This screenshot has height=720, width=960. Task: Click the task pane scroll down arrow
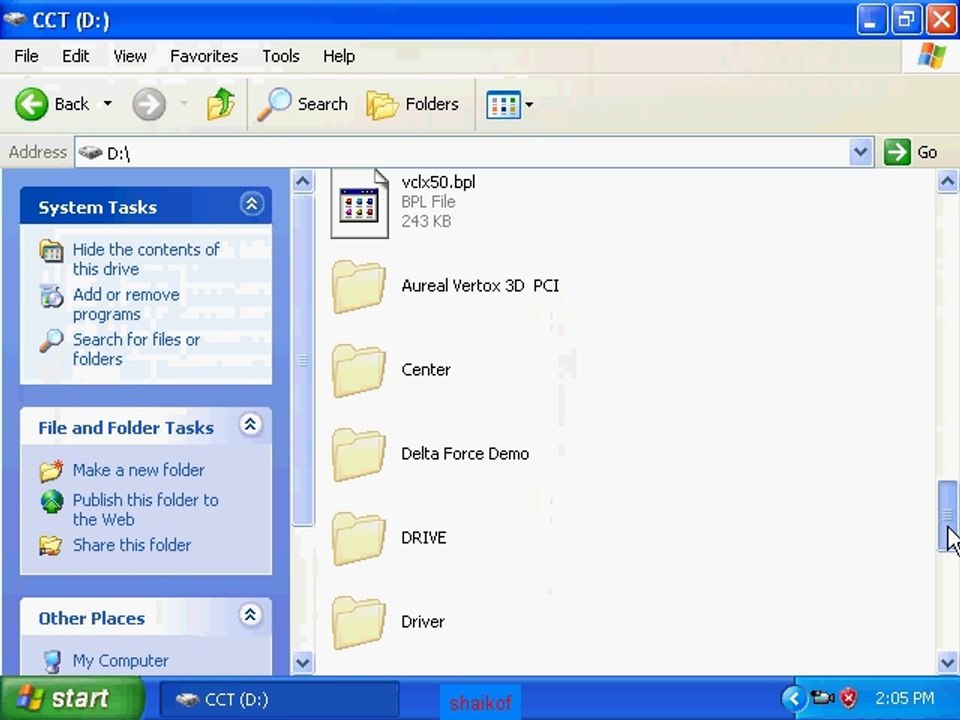(x=302, y=662)
